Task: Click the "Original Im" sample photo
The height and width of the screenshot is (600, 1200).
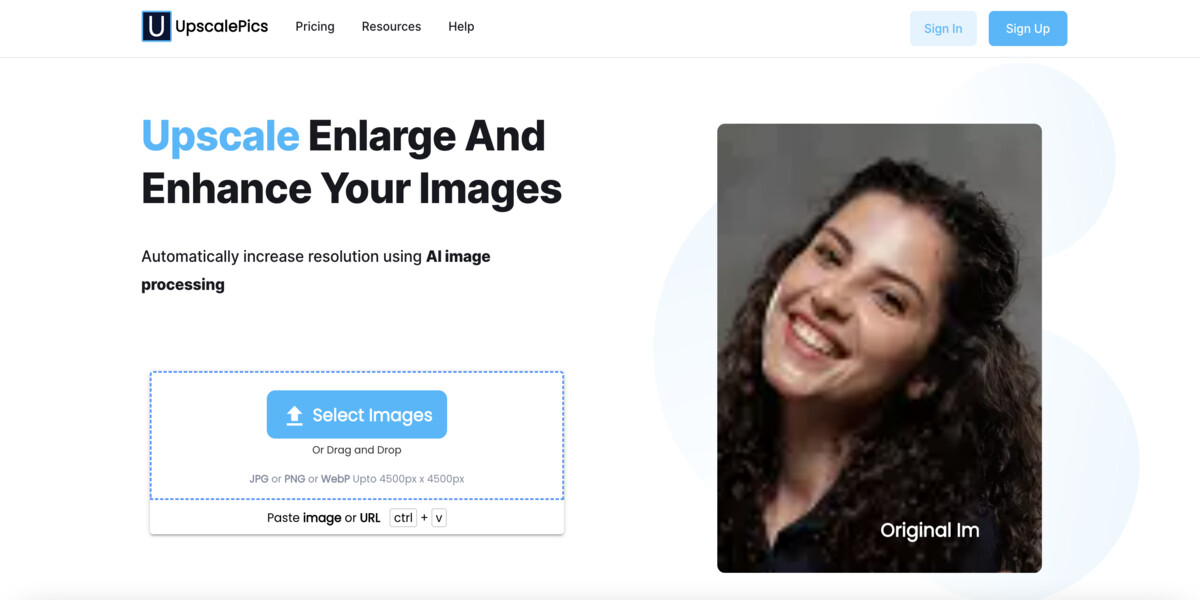Action: [880, 348]
